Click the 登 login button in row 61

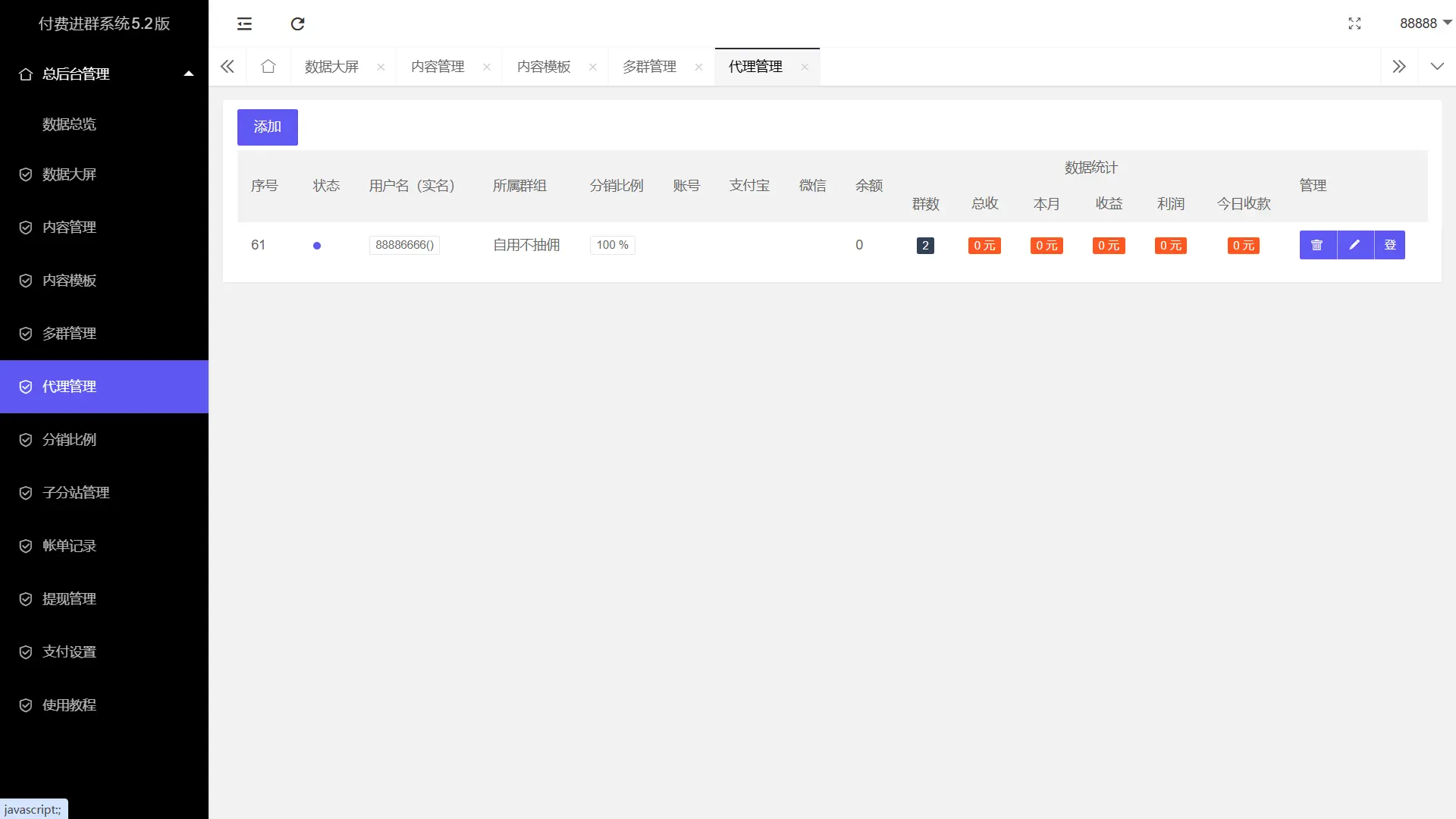1390,245
